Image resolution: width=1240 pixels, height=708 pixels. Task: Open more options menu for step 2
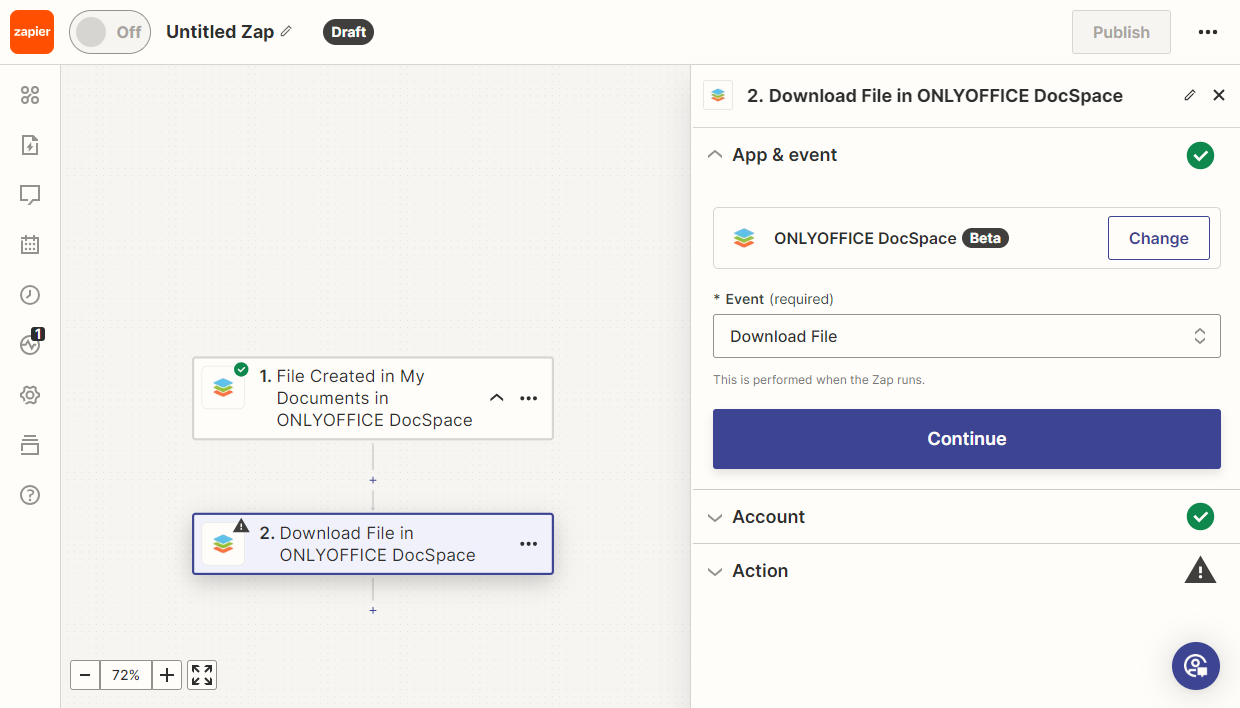(x=529, y=544)
